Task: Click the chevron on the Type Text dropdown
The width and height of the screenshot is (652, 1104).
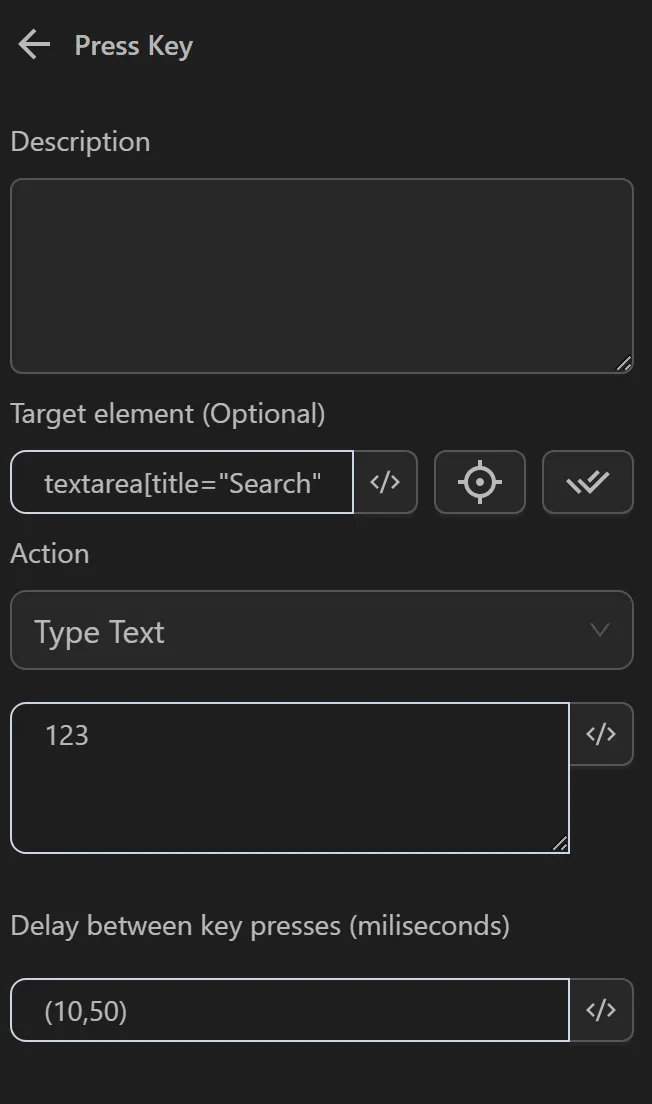Action: [599, 630]
